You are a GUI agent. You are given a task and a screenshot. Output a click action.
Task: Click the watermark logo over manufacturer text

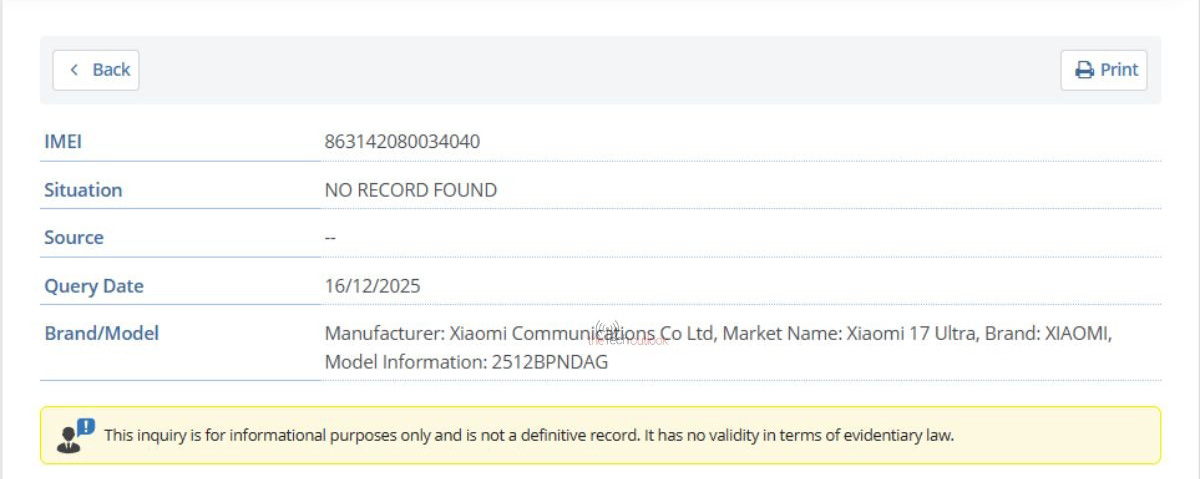coord(608,333)
